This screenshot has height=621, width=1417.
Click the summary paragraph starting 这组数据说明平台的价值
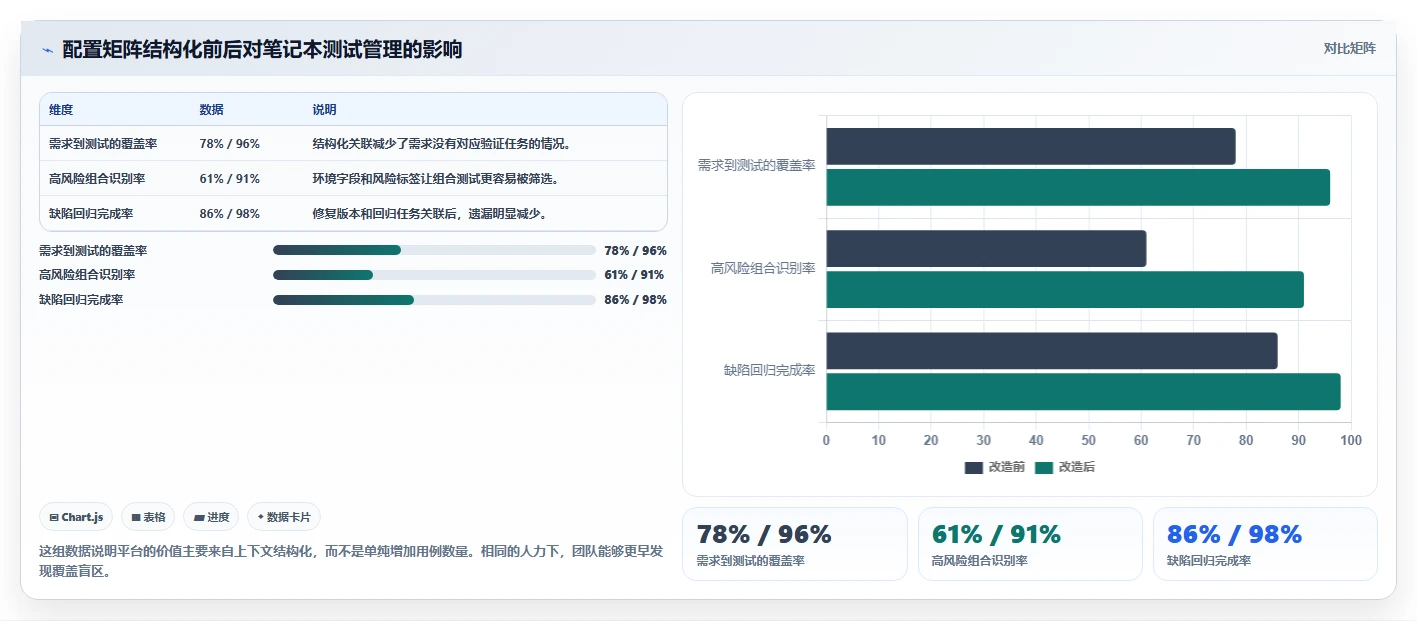click(353, 562)
